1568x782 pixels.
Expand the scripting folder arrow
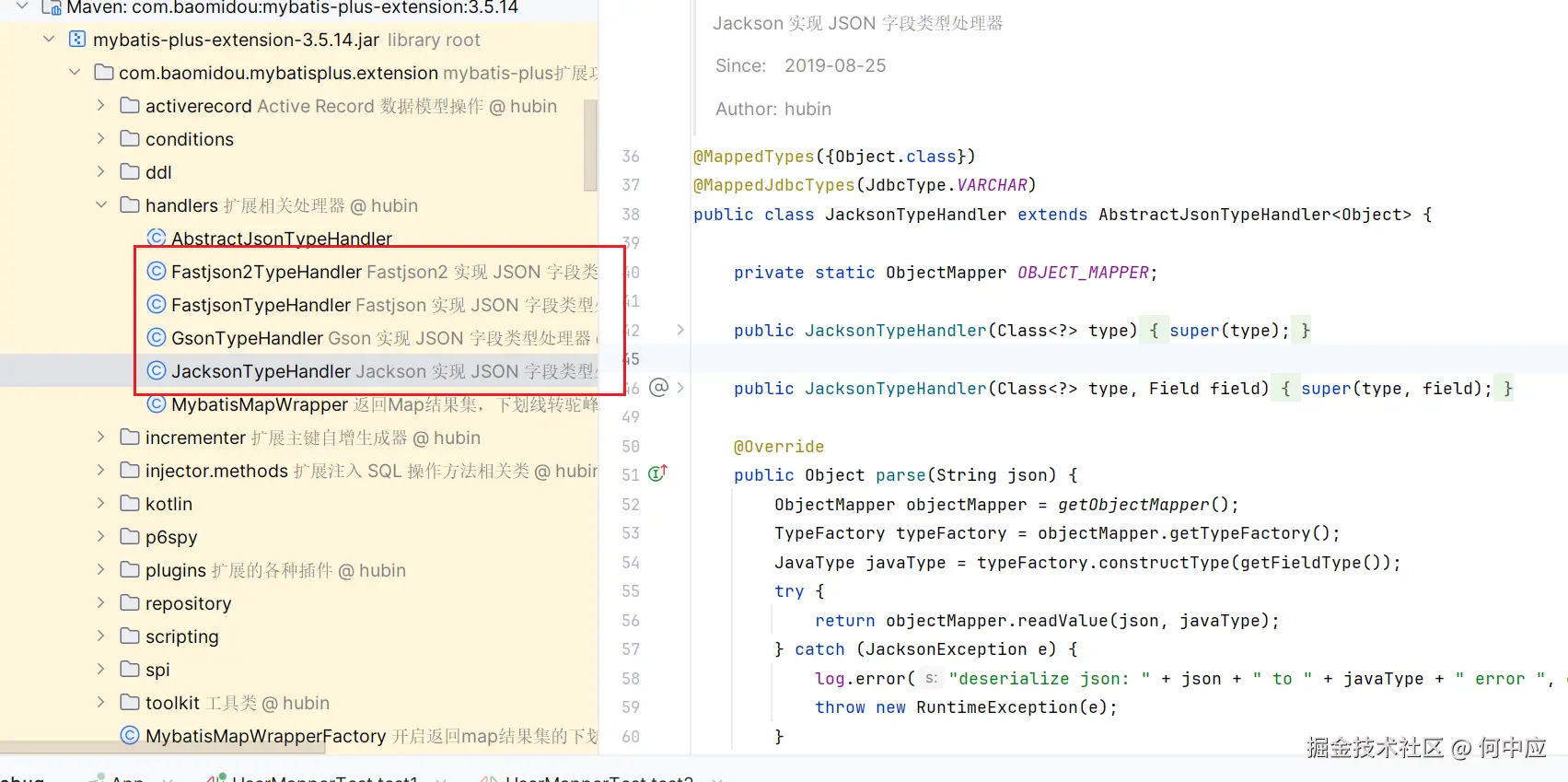click(x=100, y=636)
